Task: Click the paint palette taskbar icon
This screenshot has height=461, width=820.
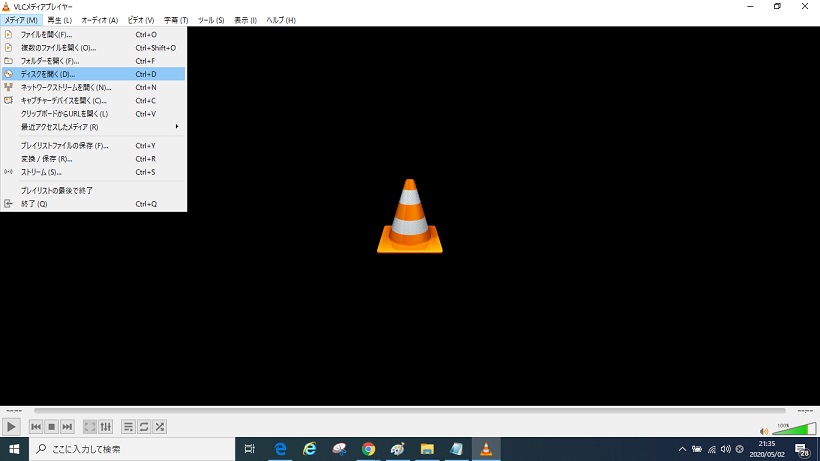Action: pos(397,449)
